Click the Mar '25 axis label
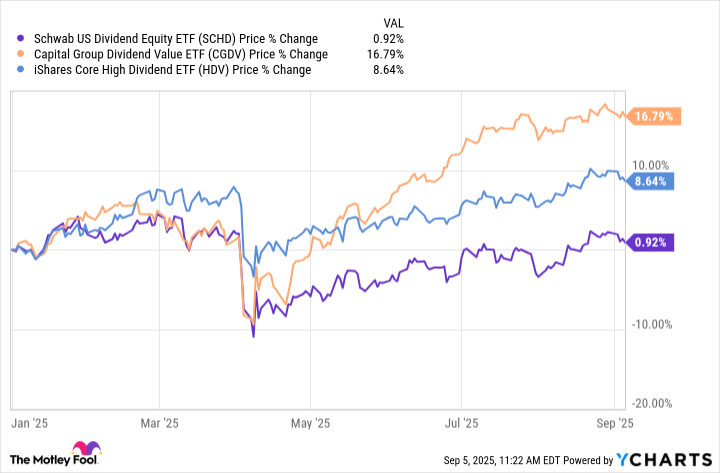The width and height of the screenshot is (720, 473). 159,423
